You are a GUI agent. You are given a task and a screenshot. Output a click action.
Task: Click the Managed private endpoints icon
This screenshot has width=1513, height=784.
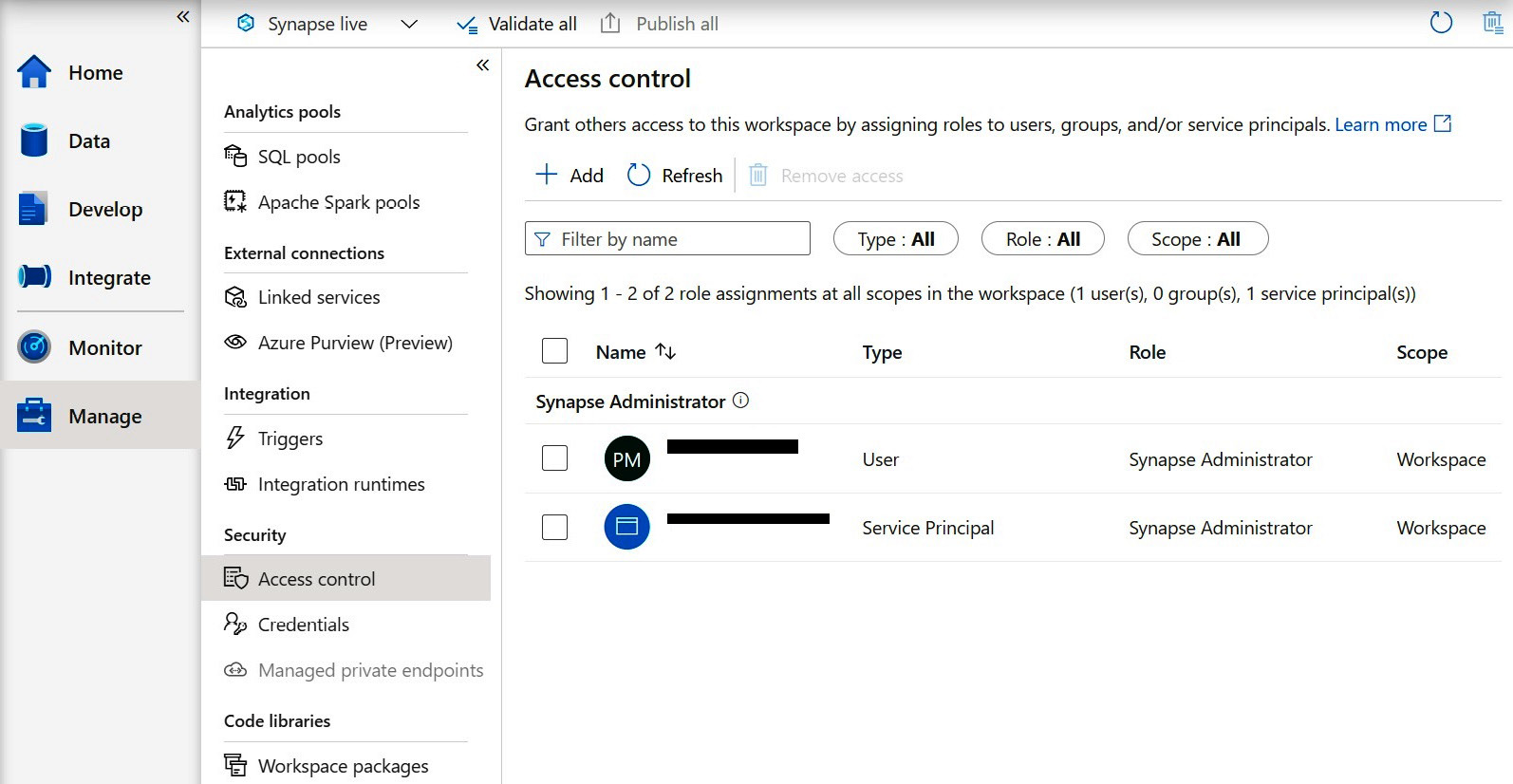235,670
